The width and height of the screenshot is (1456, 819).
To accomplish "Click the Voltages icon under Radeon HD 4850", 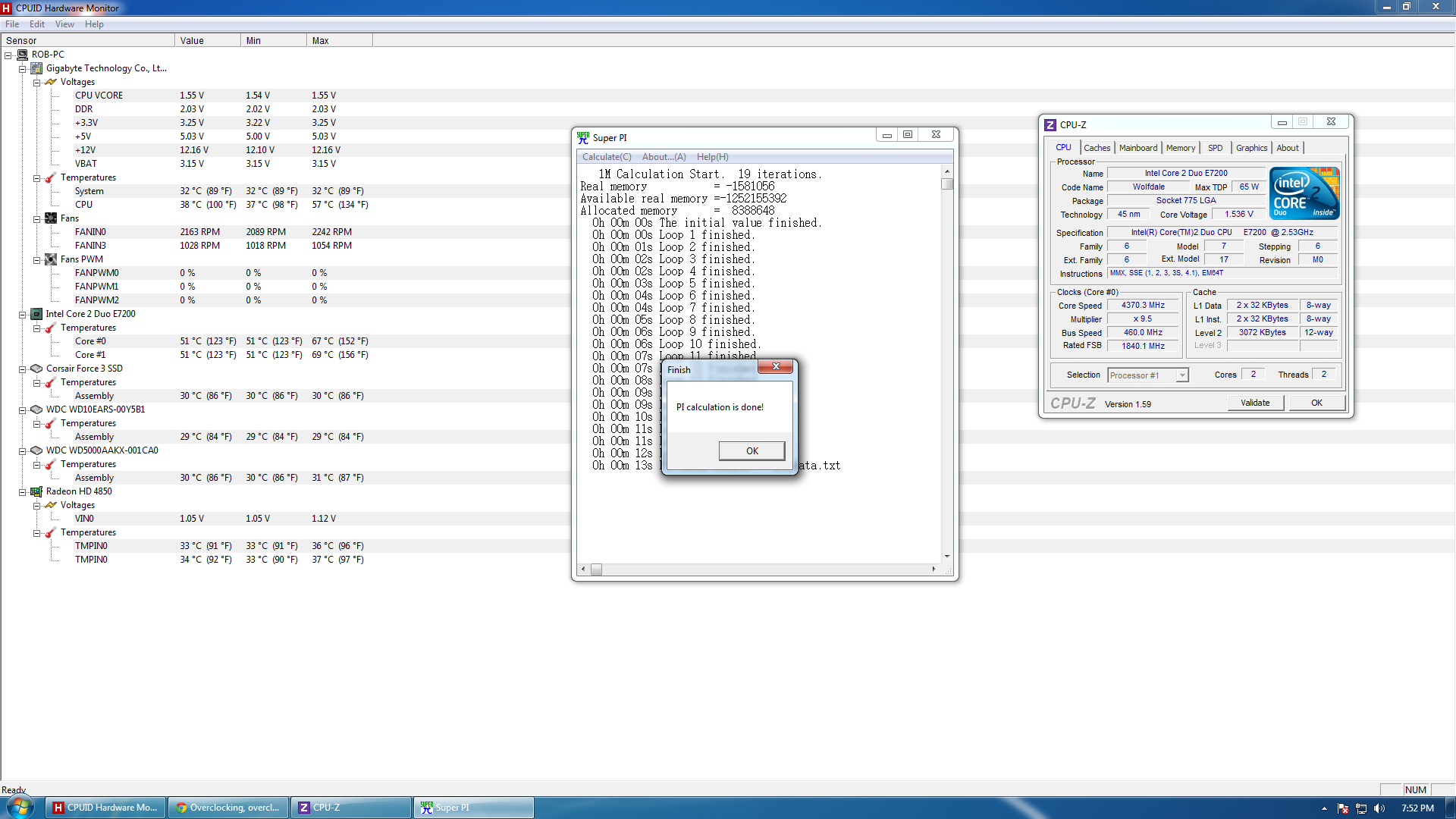I will click(x=51, y=505).
